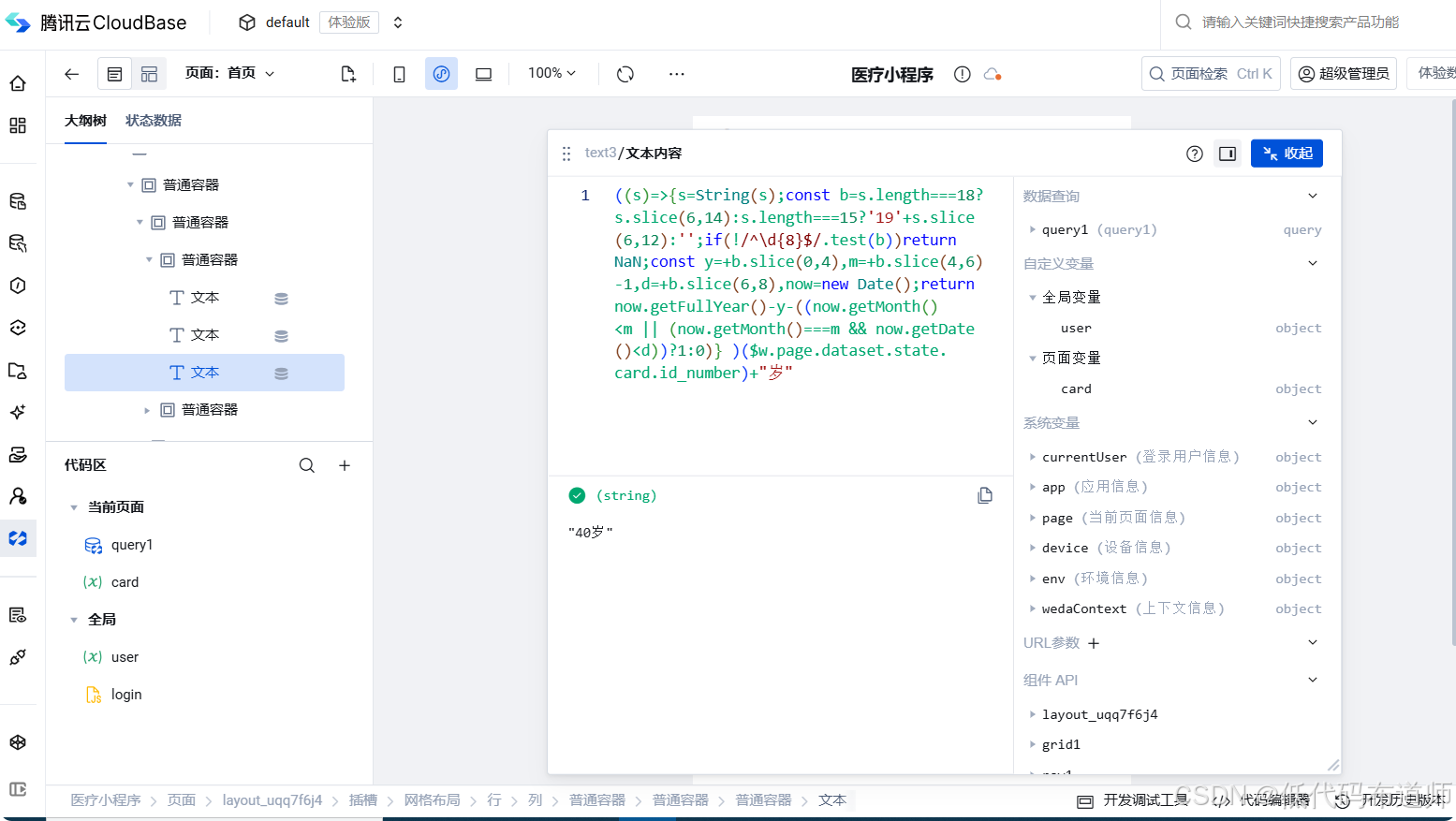
Task: Collapse the 数据查询 section
Action: [1313, 196]
